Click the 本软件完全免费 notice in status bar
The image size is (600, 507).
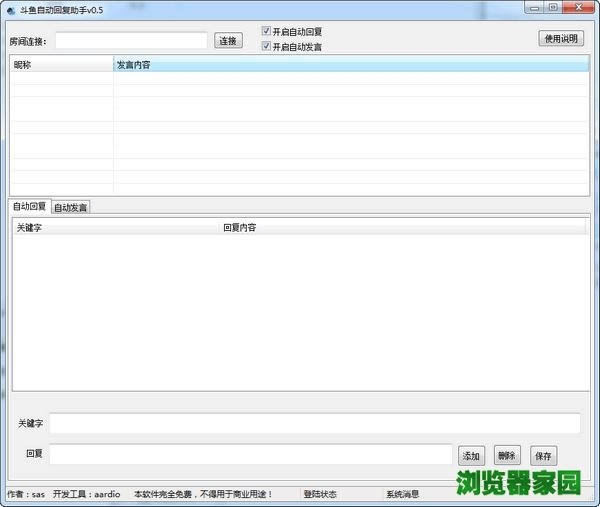(203, 494)
